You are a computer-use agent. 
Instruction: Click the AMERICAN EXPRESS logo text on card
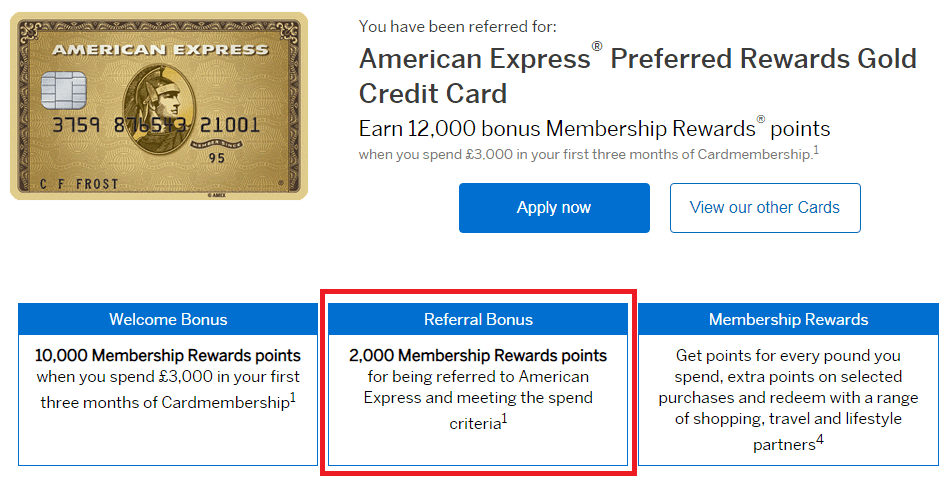159,49
